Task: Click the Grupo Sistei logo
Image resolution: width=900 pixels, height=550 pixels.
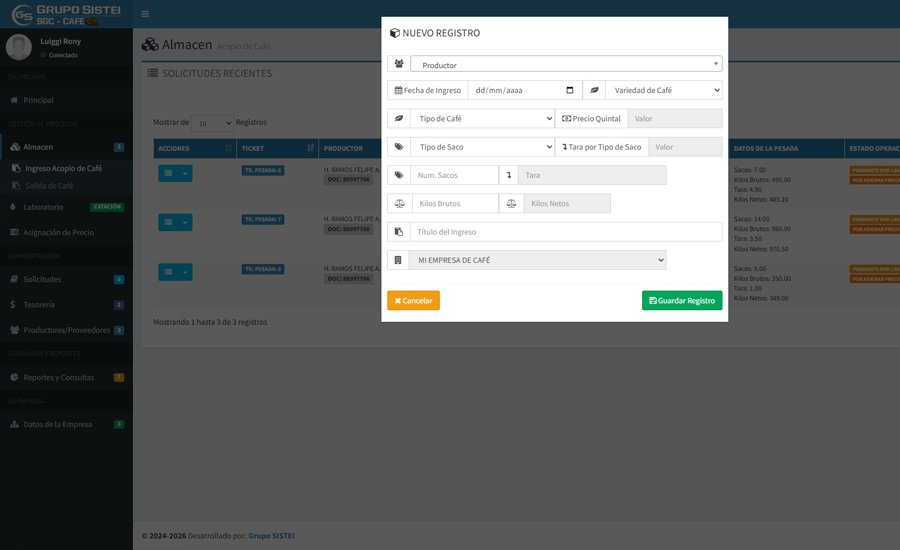Action: click(66, 14)
